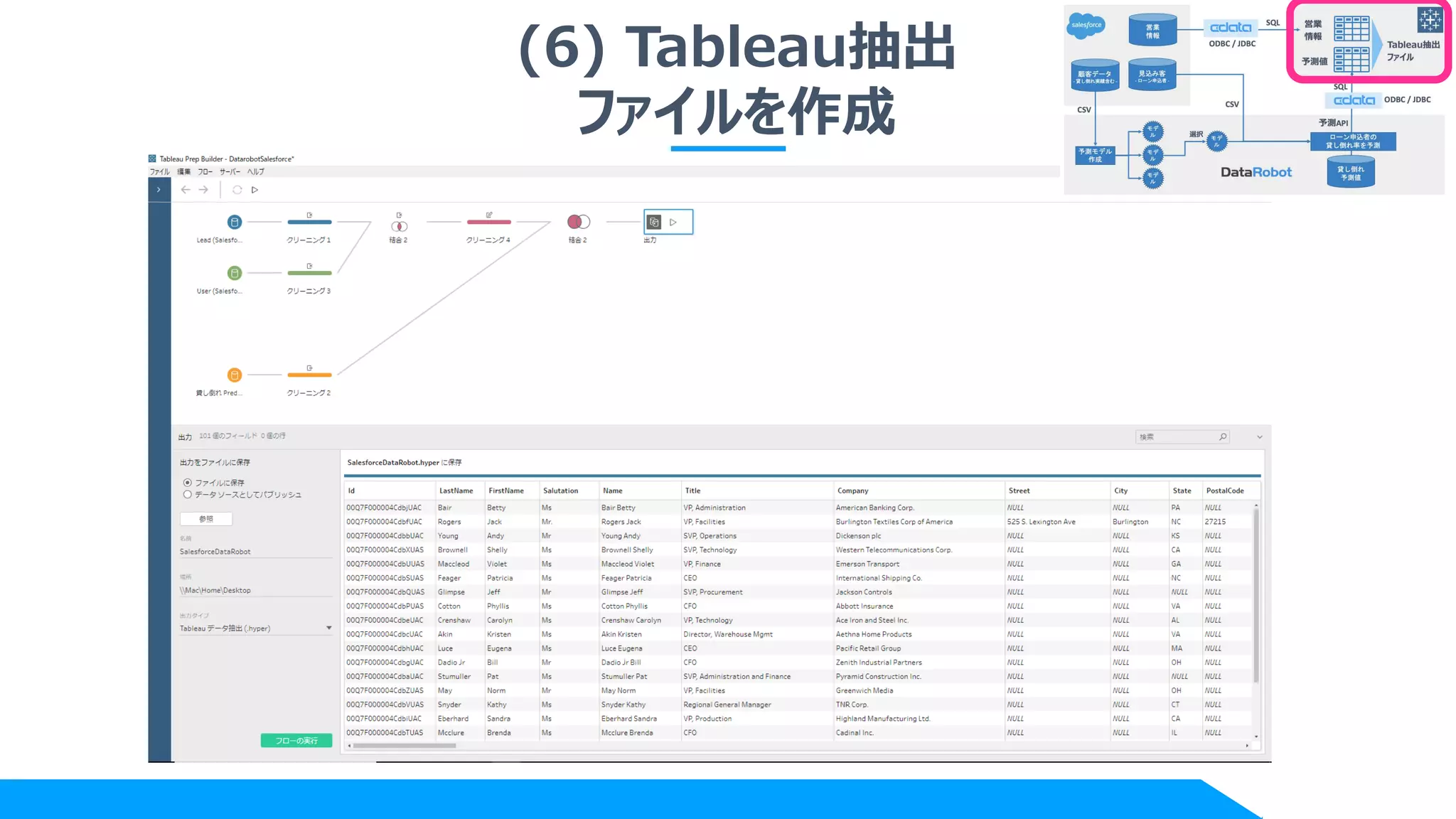Click the 名前 field SalesforceDataRobot
The width and height of the screenshot is (1456, 819).
256,552
